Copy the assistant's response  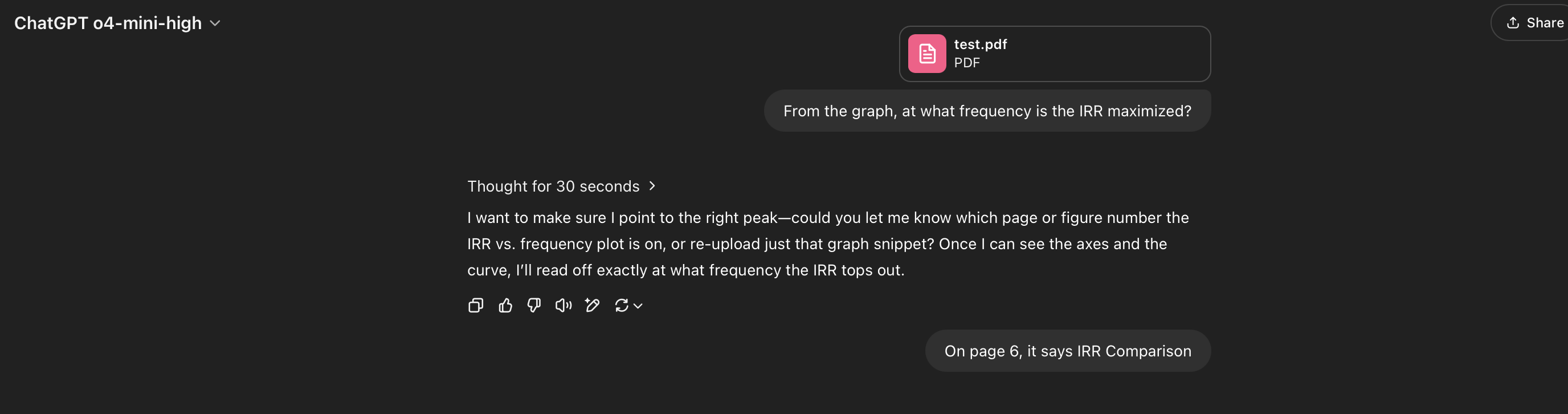tap(475, 306)
